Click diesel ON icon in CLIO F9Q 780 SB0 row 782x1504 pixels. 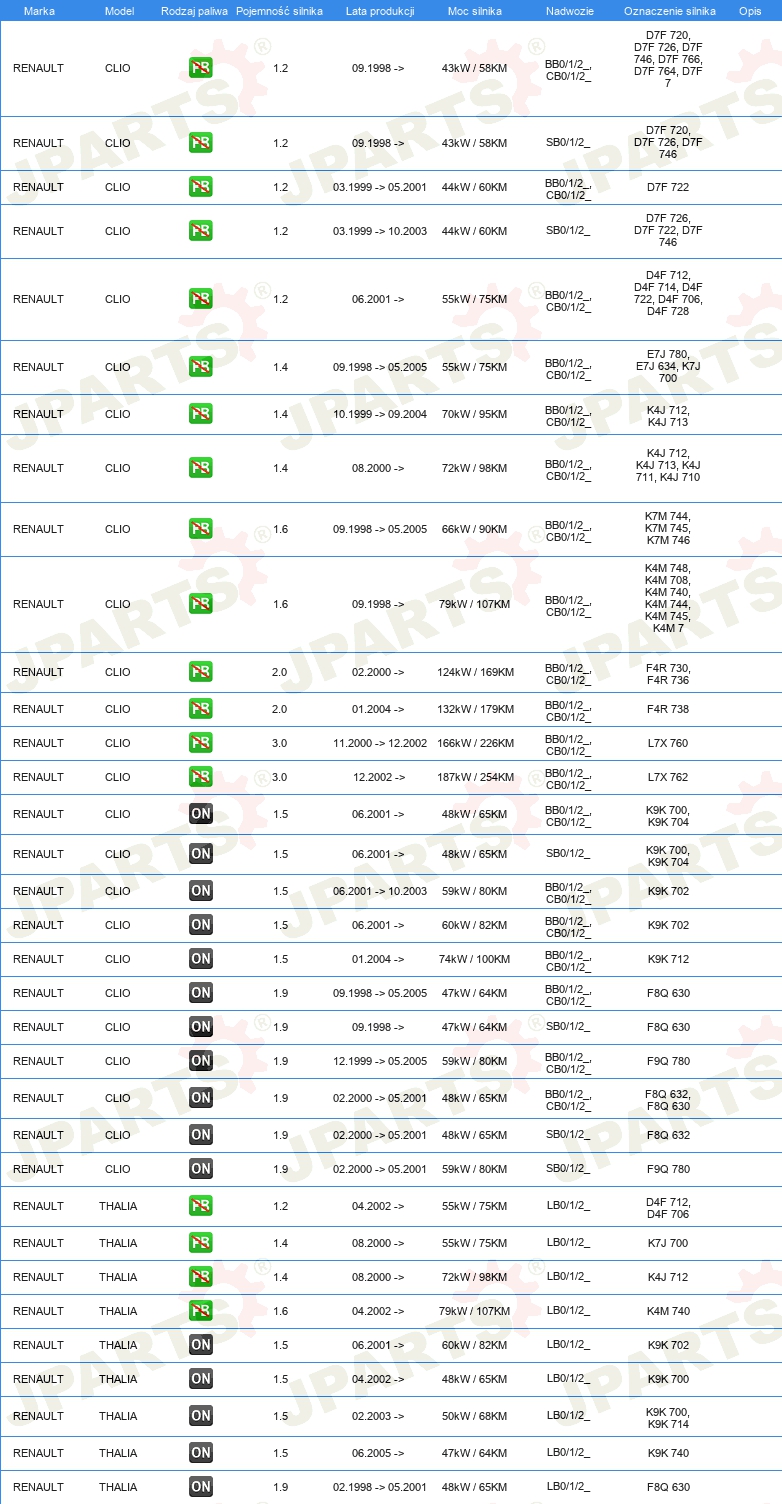point(201,1169)
